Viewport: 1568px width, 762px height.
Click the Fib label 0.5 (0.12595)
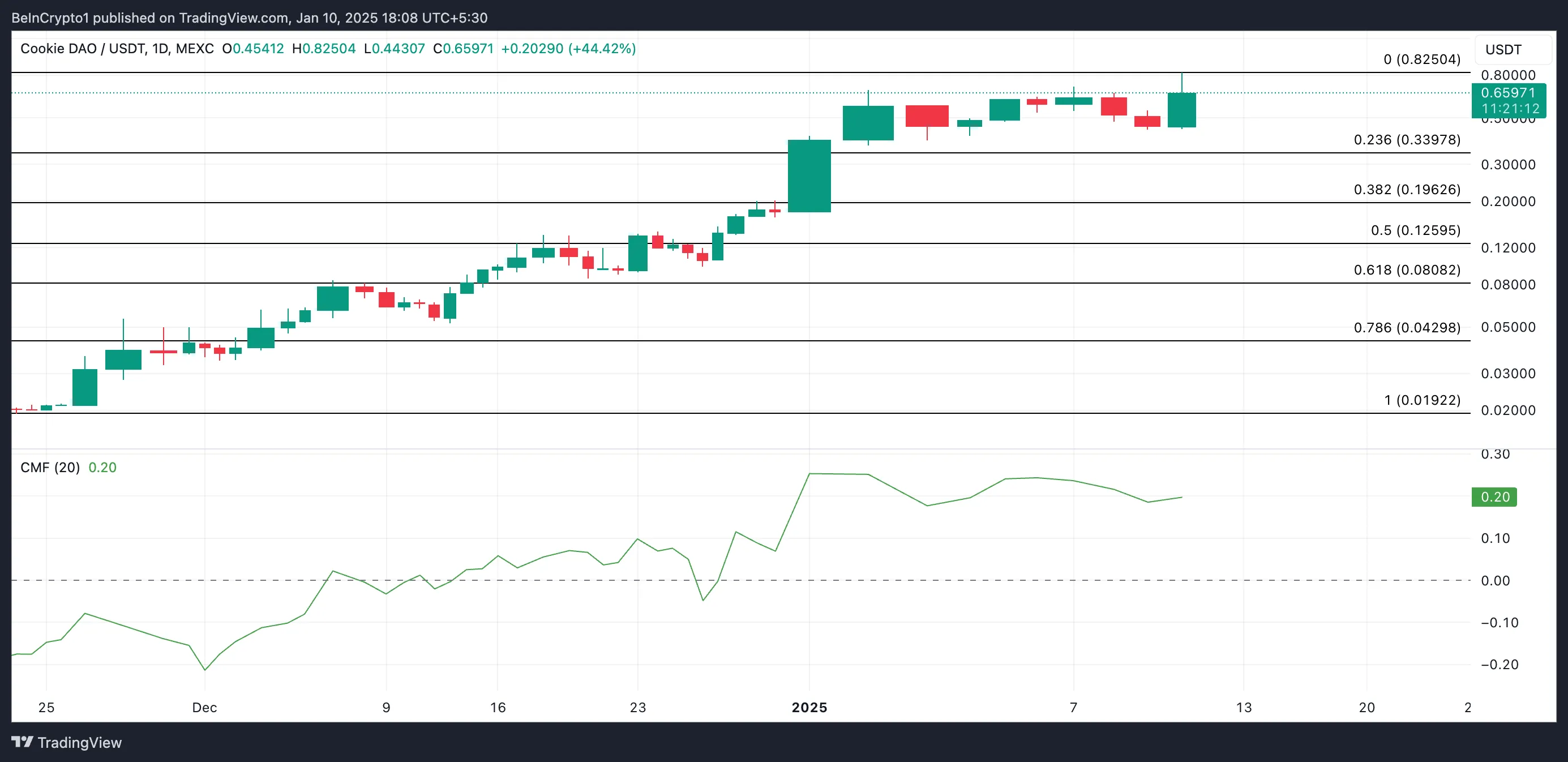[1416, 230]
